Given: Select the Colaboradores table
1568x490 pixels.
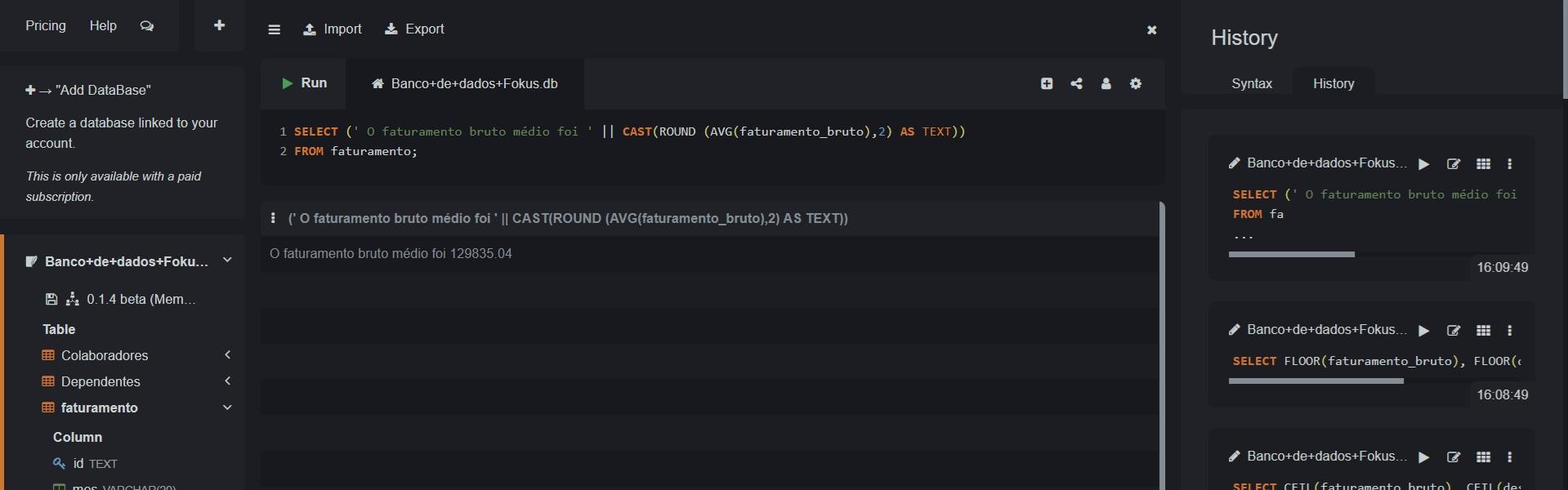Looking at the screenshot, I should point(105,355).
